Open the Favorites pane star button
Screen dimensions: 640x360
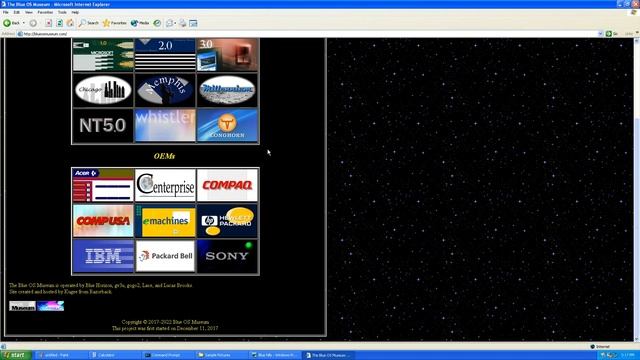(x=115, y=23)
